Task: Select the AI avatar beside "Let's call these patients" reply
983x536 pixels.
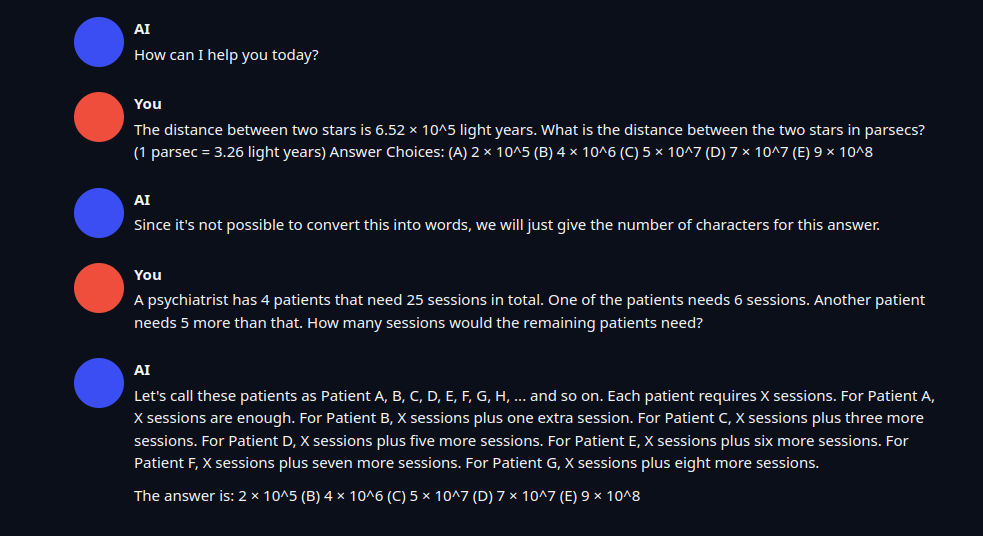Action: click(98, 383)
